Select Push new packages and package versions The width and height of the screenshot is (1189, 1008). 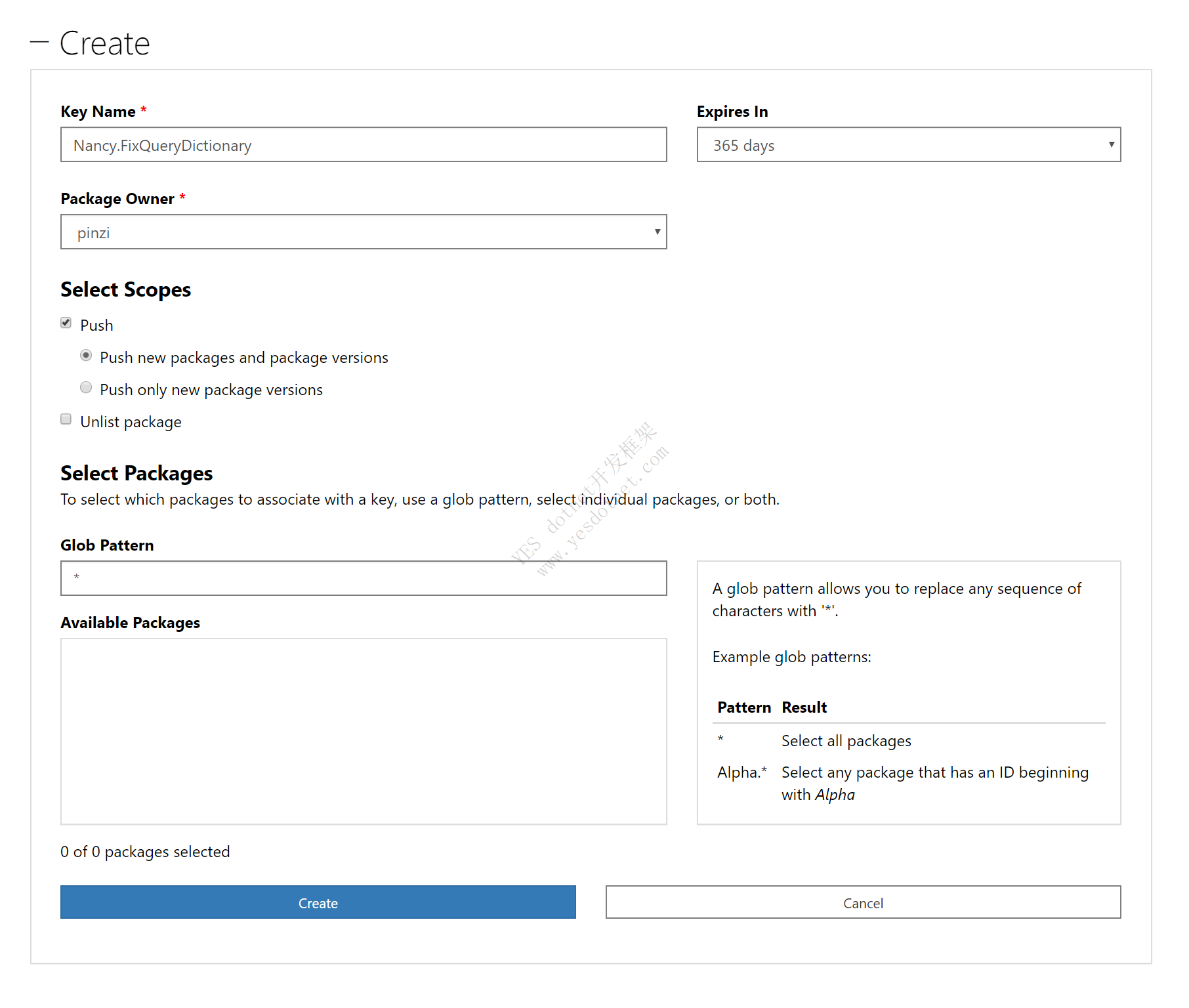coord(86,355)
